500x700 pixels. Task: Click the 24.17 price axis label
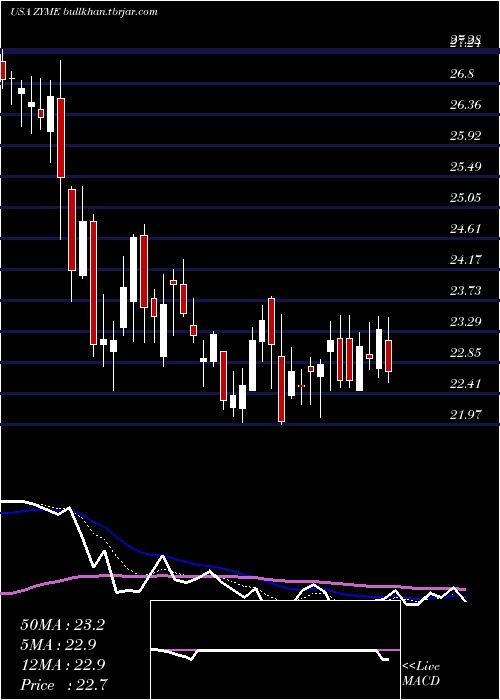point(465,260)
